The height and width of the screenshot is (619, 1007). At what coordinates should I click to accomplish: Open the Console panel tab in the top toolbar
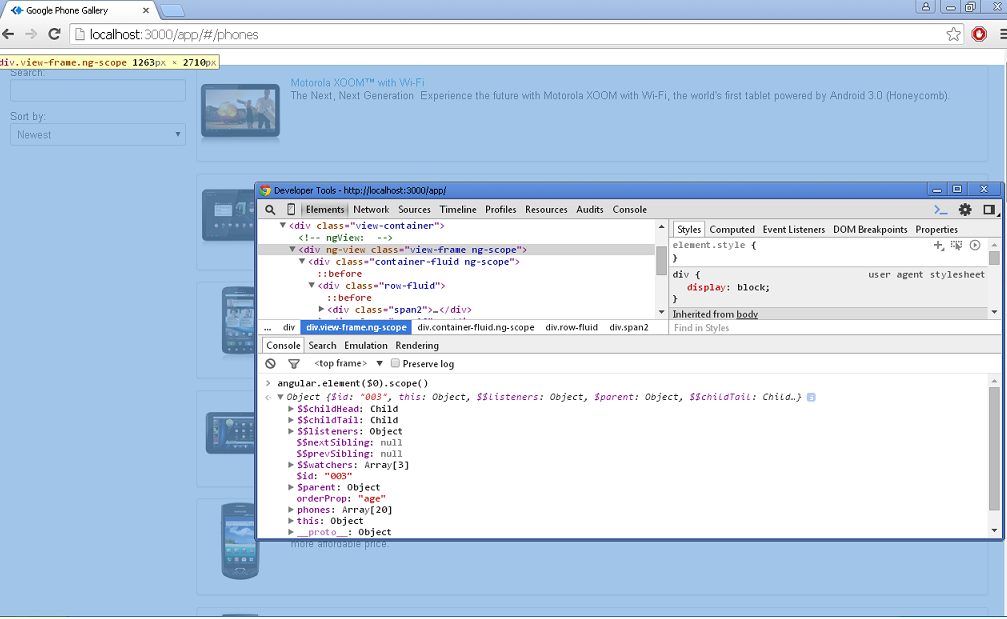pyautogui.click(x=629, y=209)
